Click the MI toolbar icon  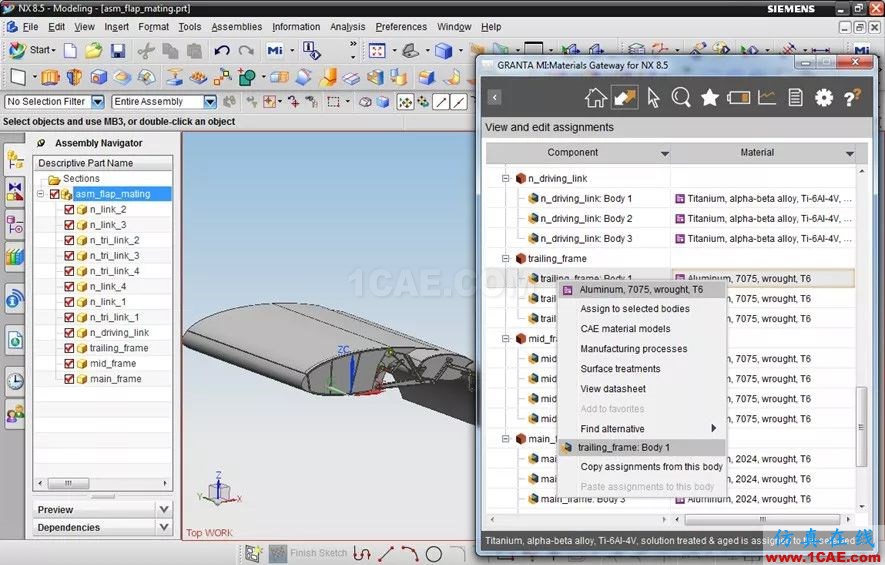275,50
